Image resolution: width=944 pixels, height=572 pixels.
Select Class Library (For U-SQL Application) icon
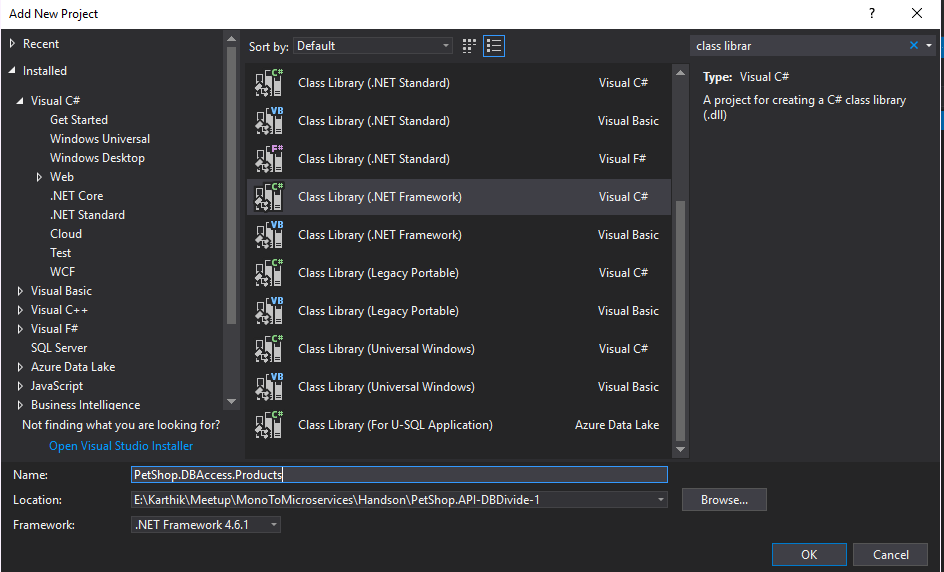[269, 424]
